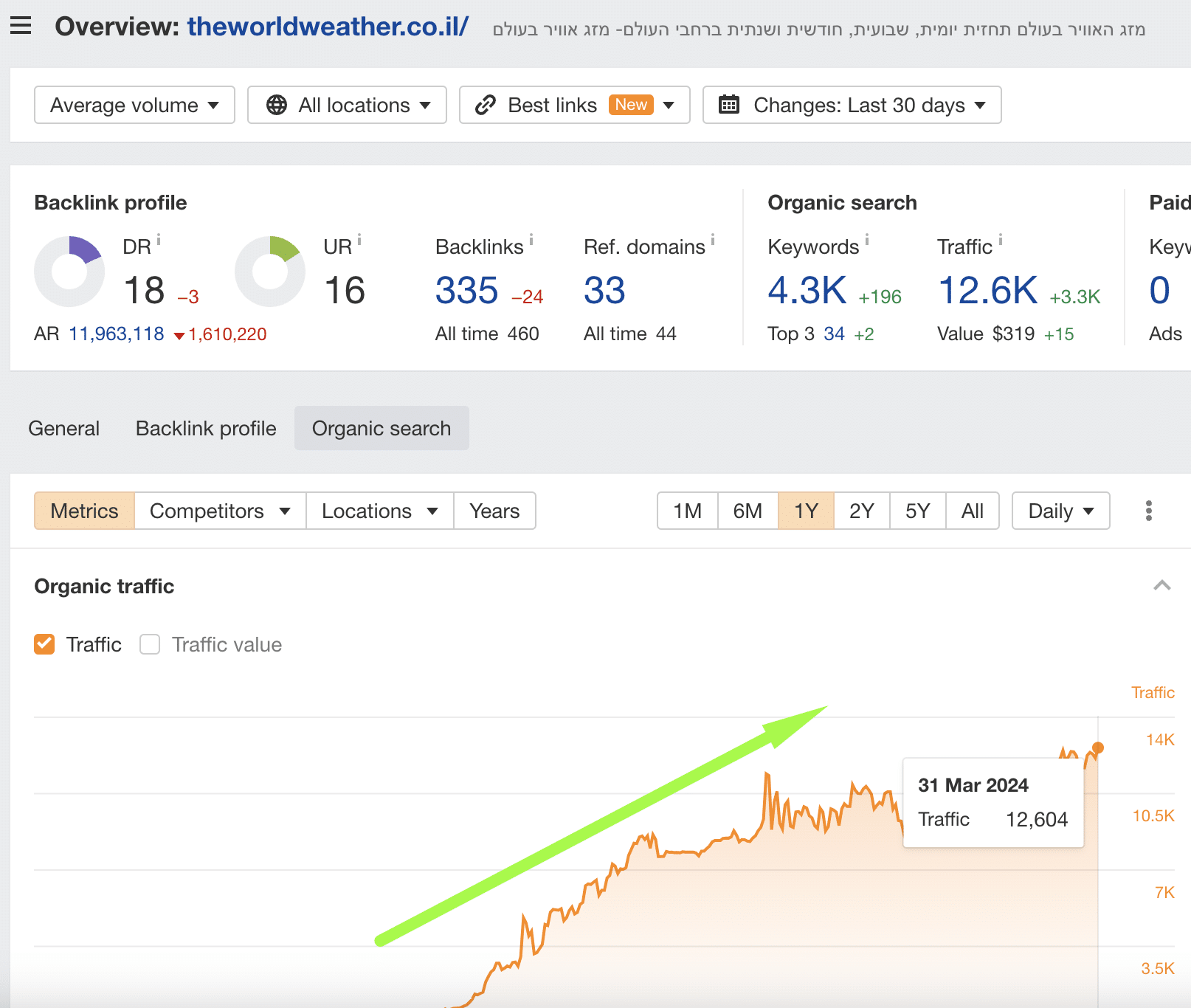Image resolution: width=1191 pixels, height=1008 pixels.
Task: Click the UR donut chart
Action: click(x=270, y=272)
